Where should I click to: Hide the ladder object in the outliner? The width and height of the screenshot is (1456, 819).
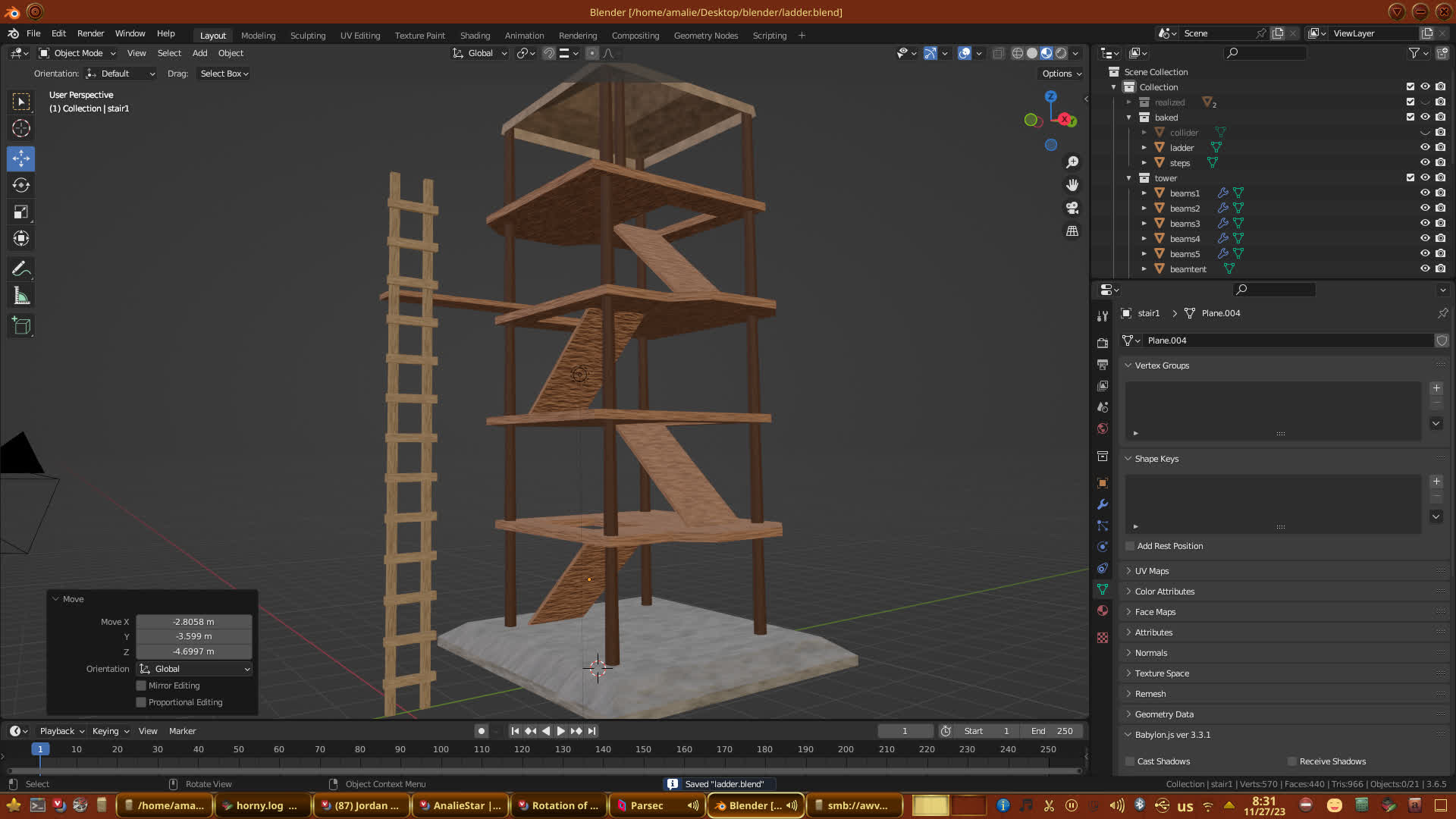click(x=1425, y=148)
